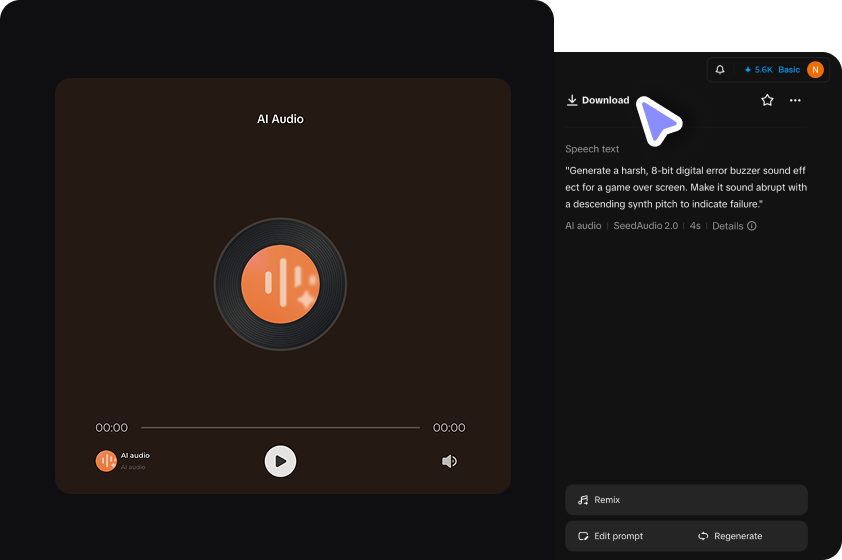The height and width of the screenshot is (560, 842).
Task: Click the Edit prompt pencil icon
Action: coord(583,536)
